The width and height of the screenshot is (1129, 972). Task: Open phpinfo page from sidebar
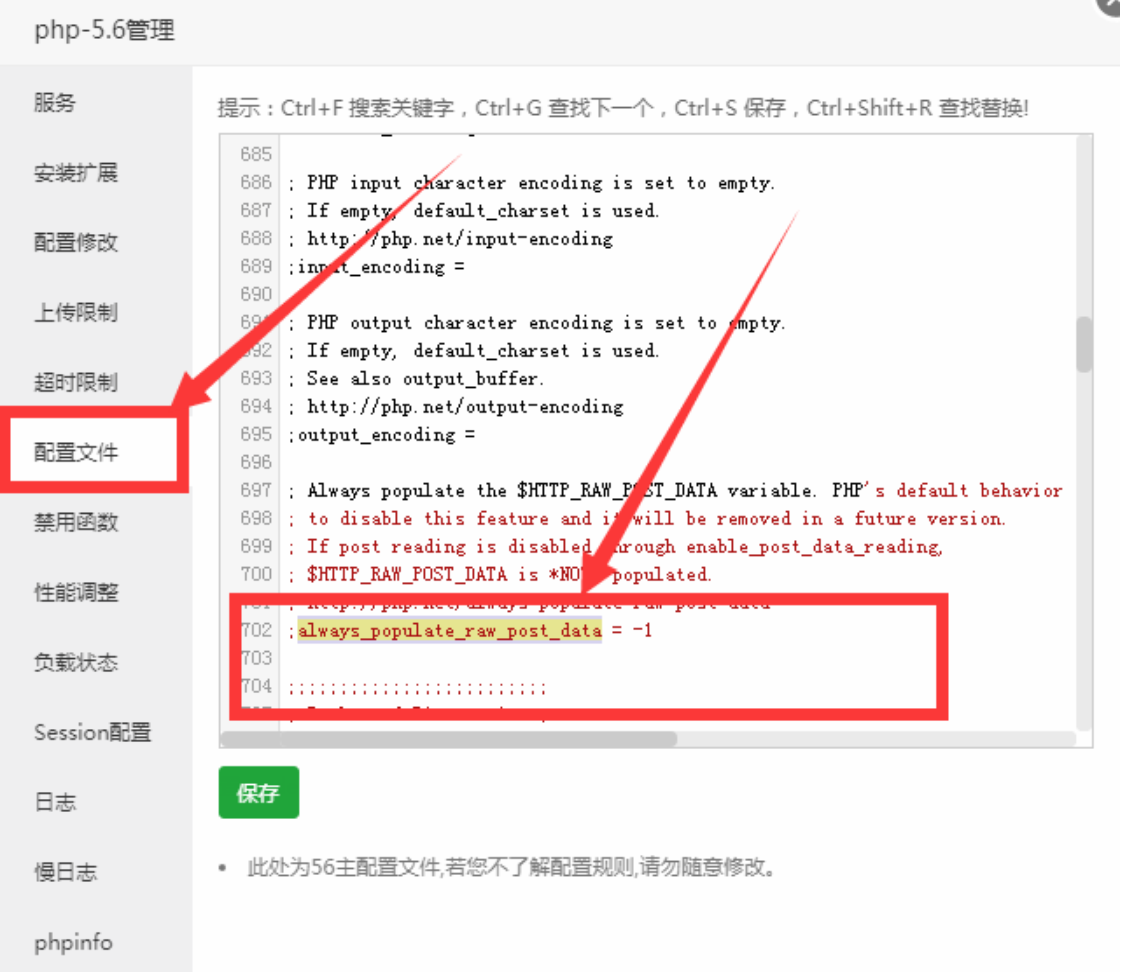tap(73, 942)
